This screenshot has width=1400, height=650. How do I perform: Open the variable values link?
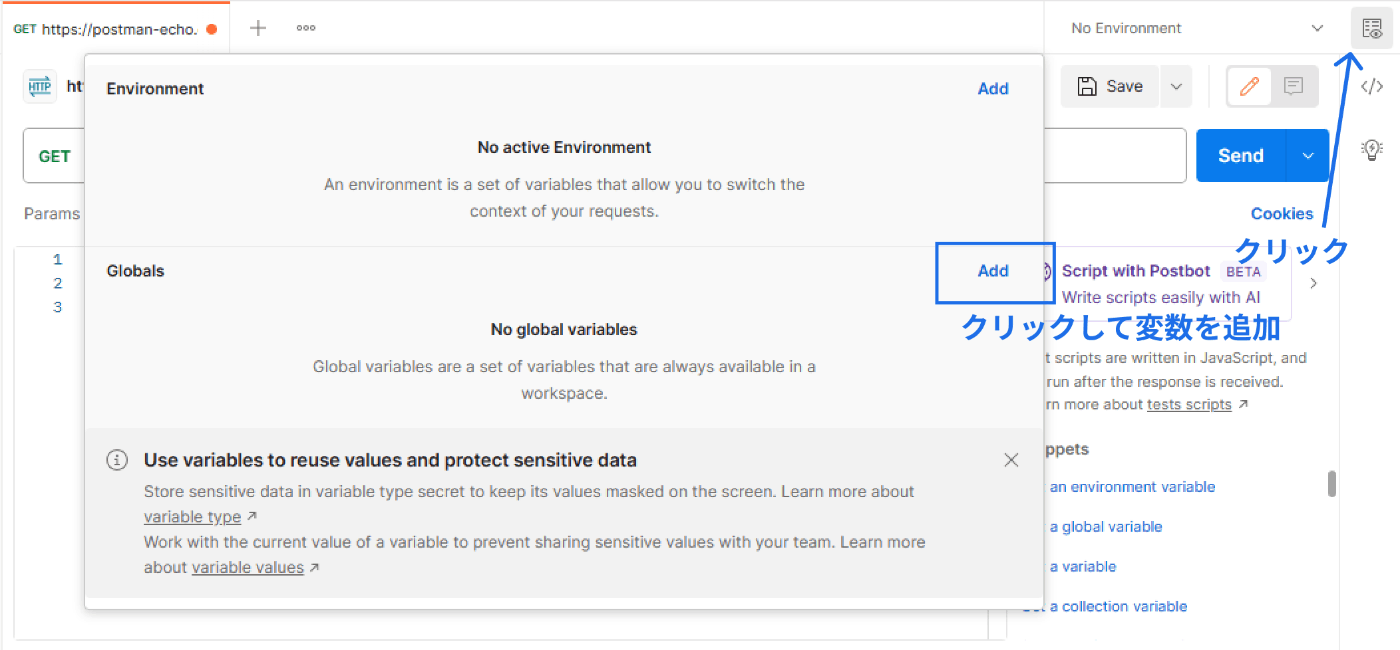click(248, 567)
